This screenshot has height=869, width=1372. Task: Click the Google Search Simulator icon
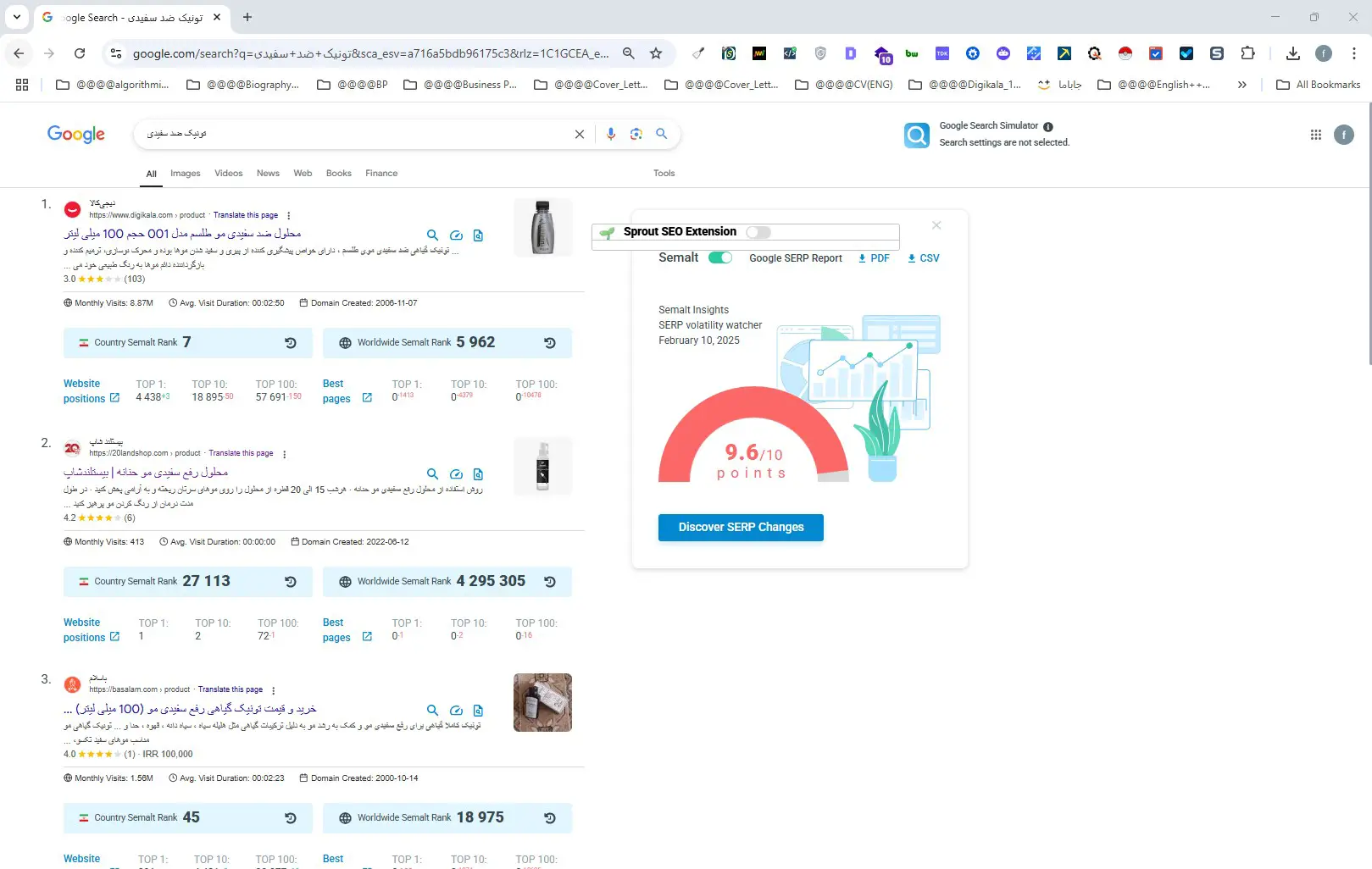tap(916, 135)
